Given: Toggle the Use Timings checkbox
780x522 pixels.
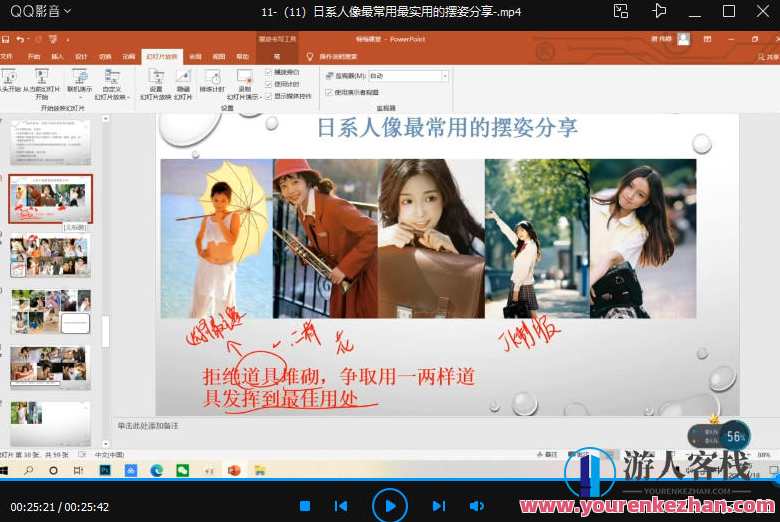Looking at the screenshot, I should [268, 84].
